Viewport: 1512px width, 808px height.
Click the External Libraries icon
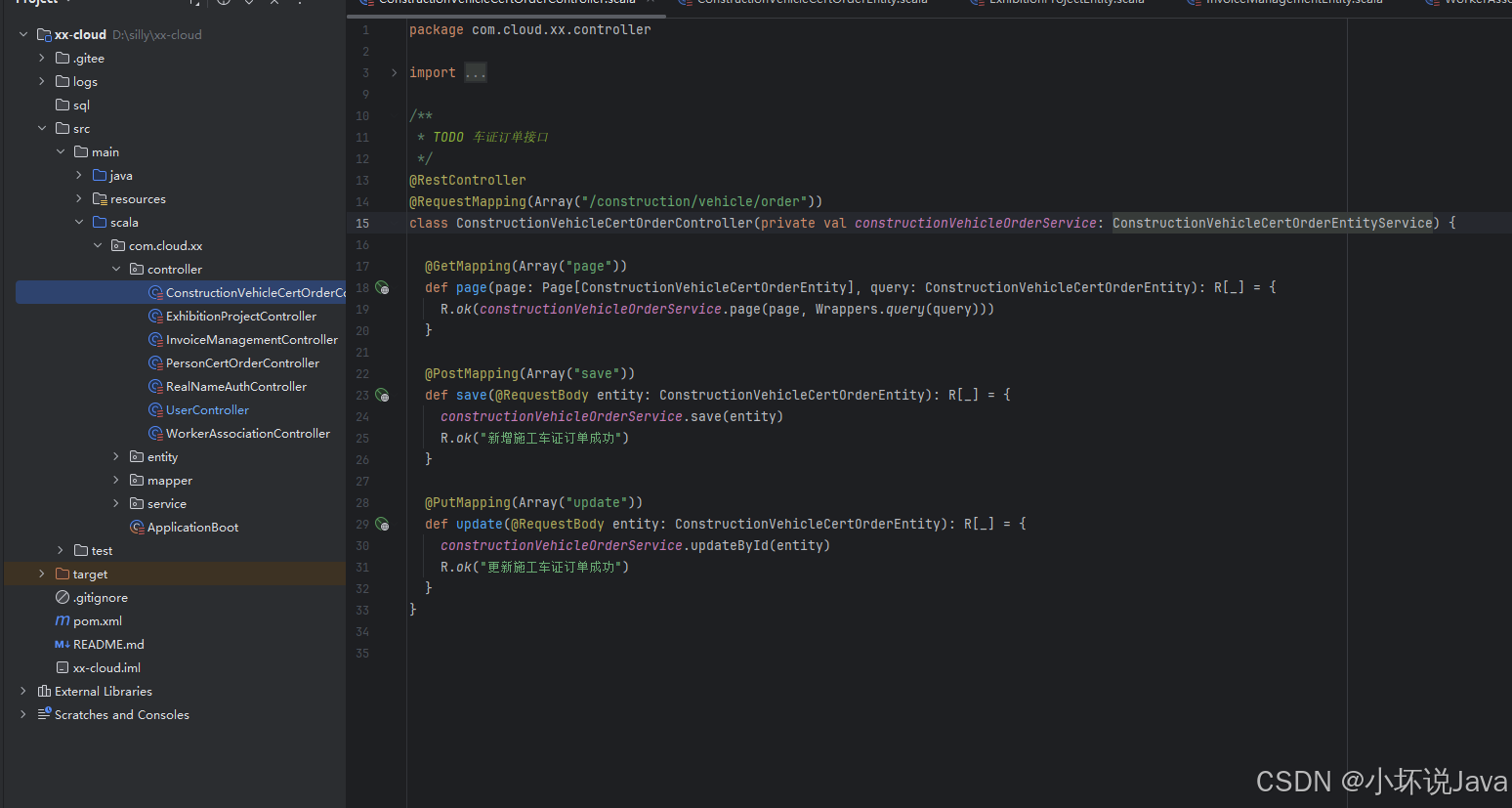(x=44, y=691)
